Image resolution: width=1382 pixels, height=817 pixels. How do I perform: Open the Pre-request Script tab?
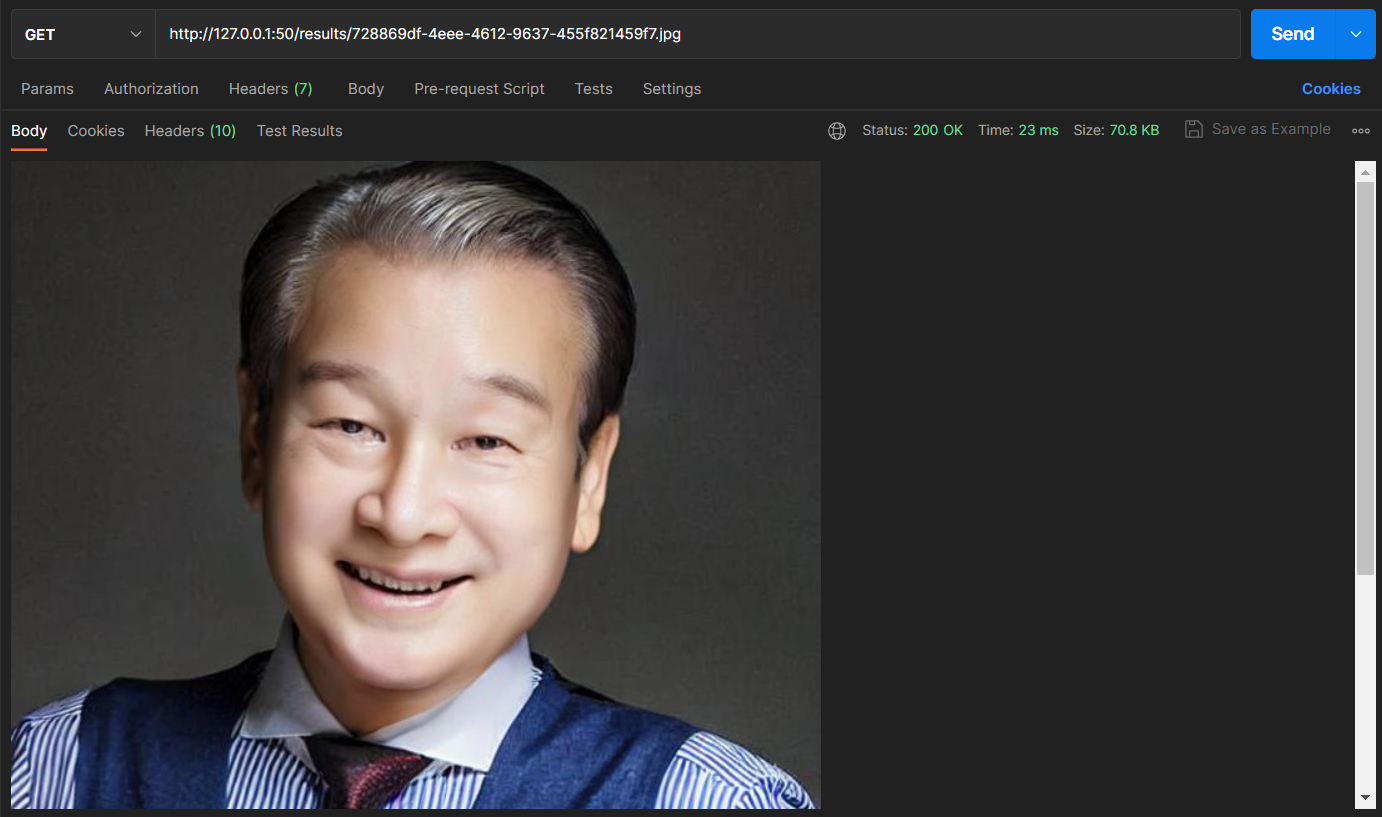point(479,89)
